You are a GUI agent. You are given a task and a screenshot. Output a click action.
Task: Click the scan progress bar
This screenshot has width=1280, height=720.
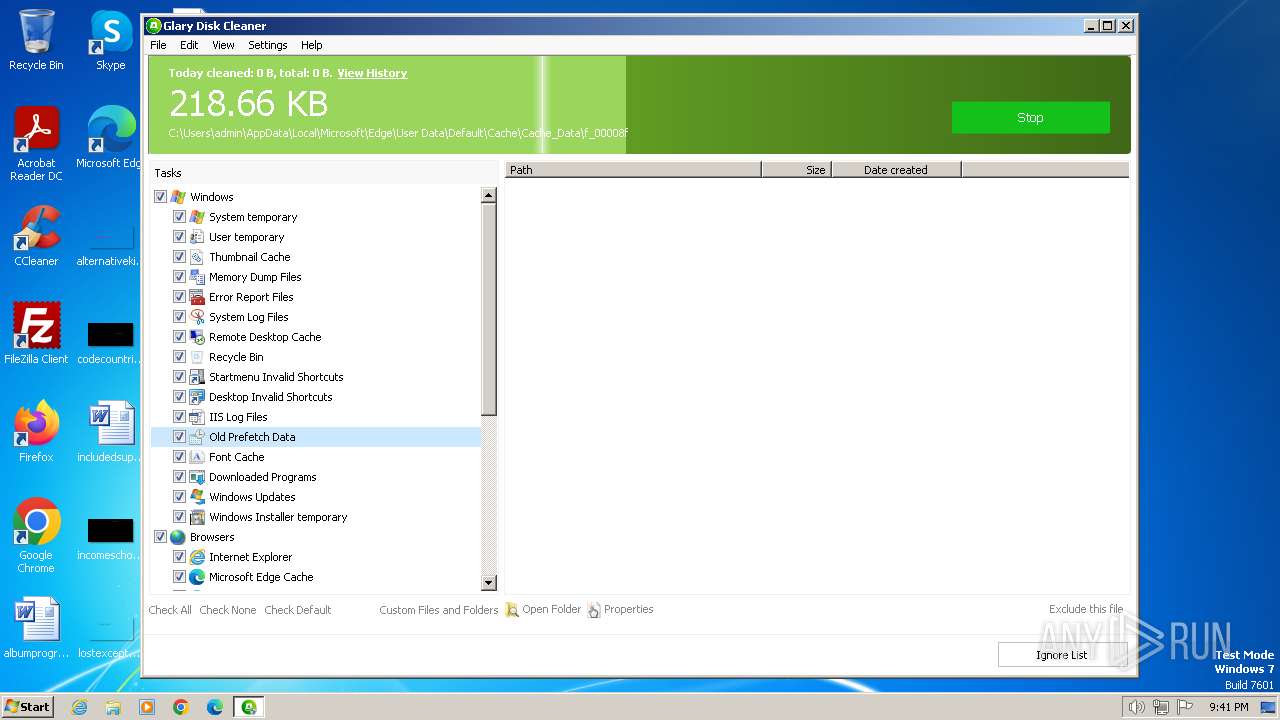(640, 105)
